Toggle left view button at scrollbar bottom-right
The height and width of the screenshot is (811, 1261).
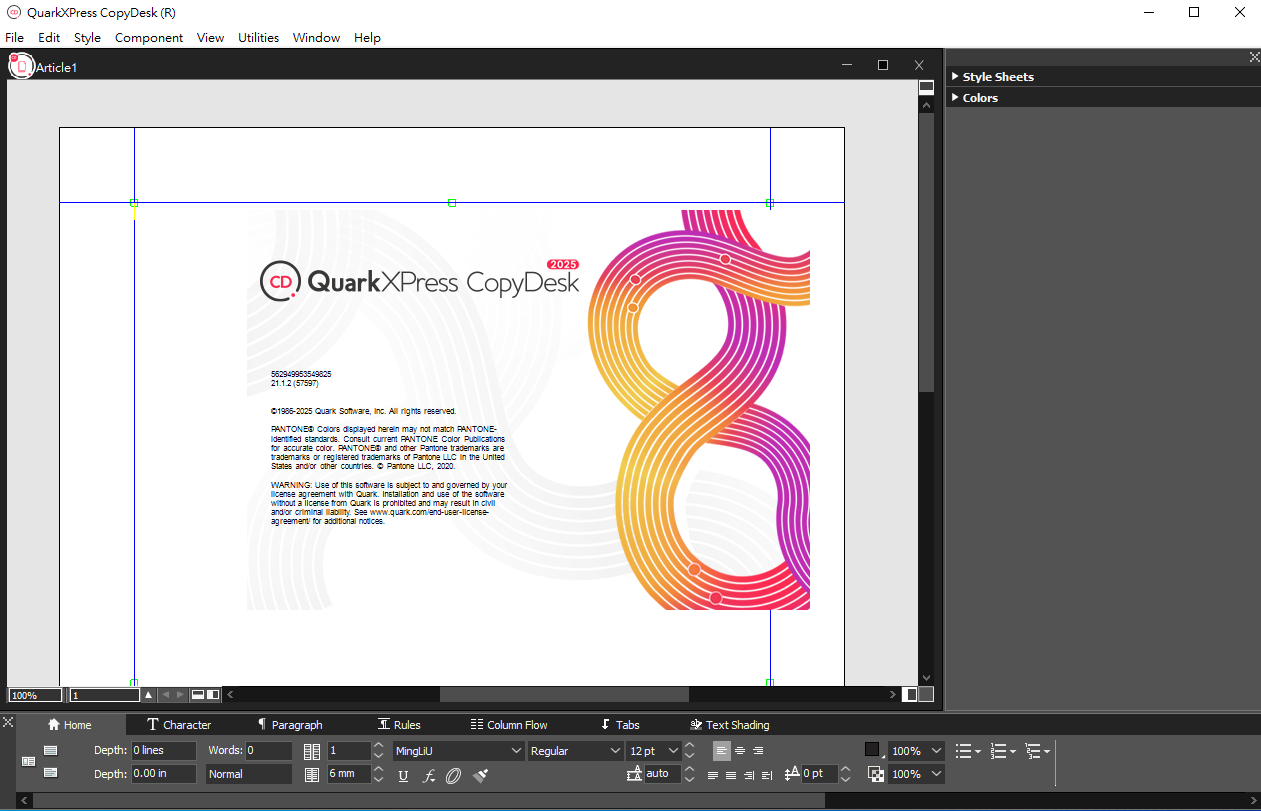point(910,694)
